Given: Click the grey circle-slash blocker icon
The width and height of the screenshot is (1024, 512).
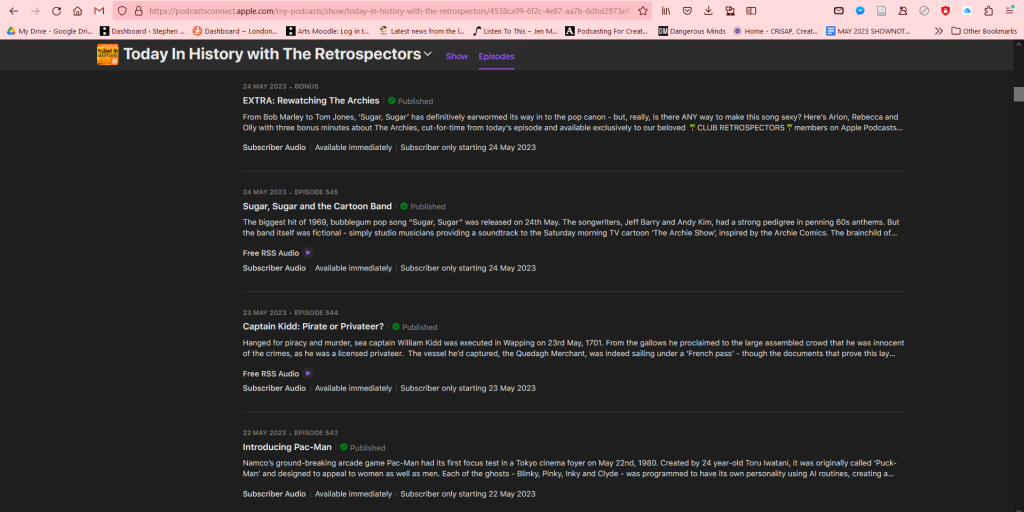Looking at the screenshot, I should coord(924,11).
